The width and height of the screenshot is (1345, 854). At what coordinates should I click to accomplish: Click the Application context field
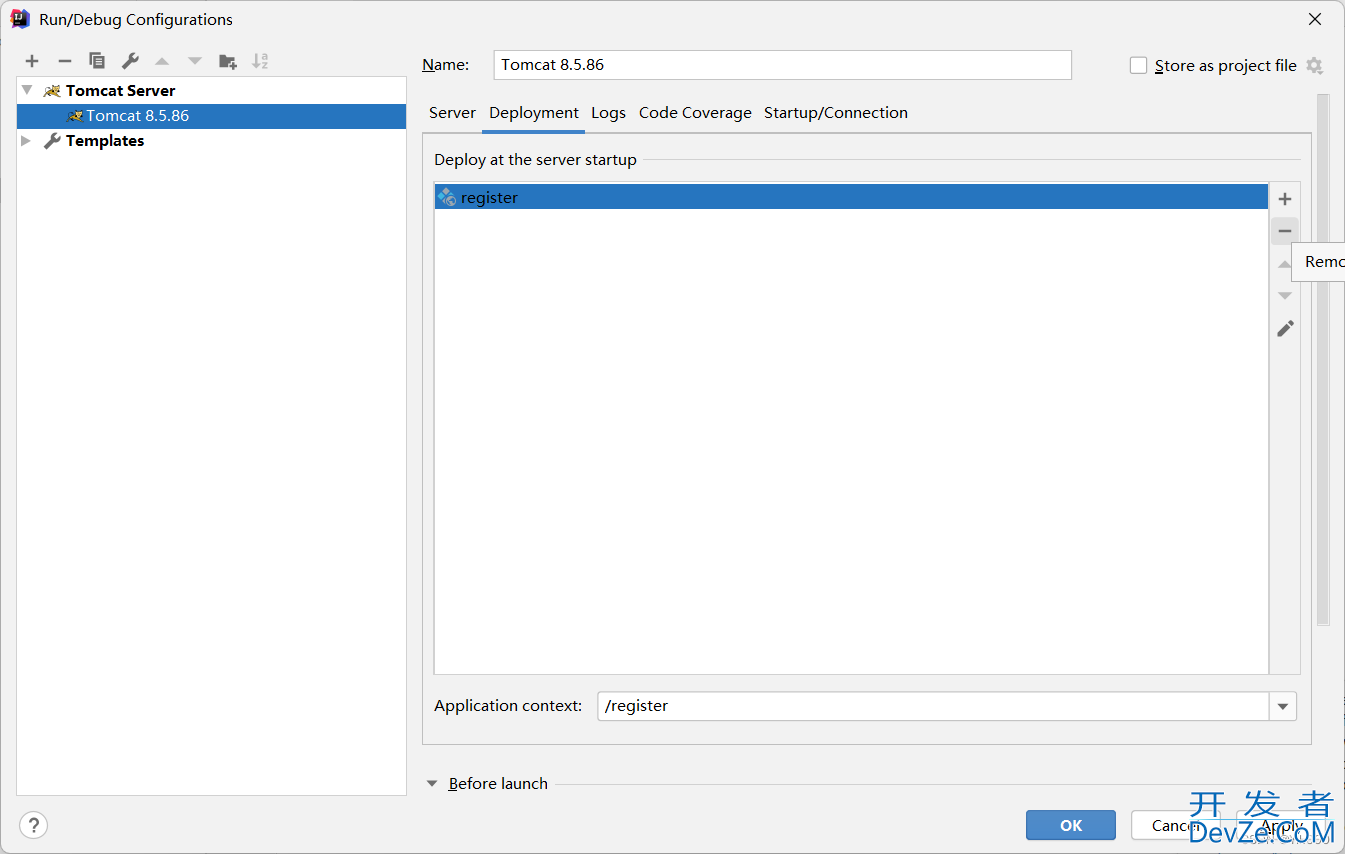934,706
